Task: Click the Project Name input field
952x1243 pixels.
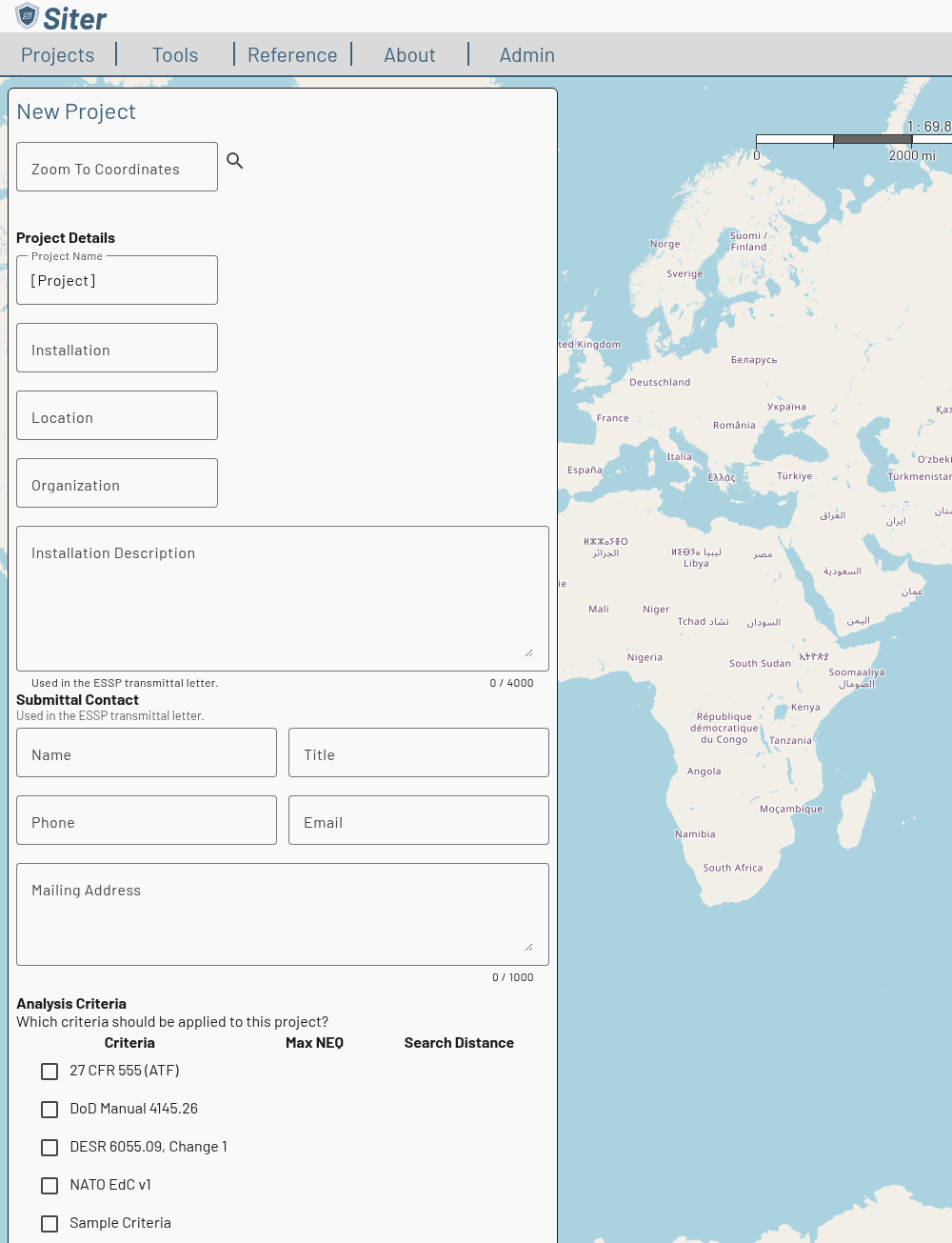Action: coord(117,280)
